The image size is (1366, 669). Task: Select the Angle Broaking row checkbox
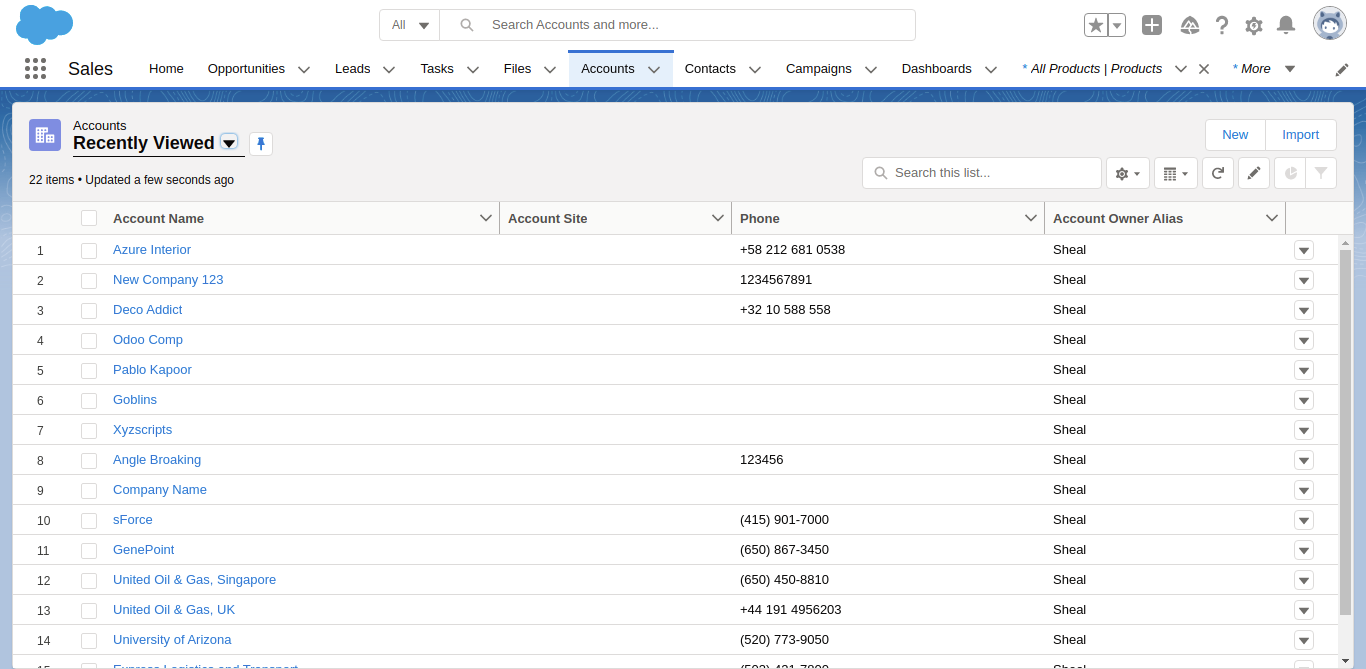(89, 460)
